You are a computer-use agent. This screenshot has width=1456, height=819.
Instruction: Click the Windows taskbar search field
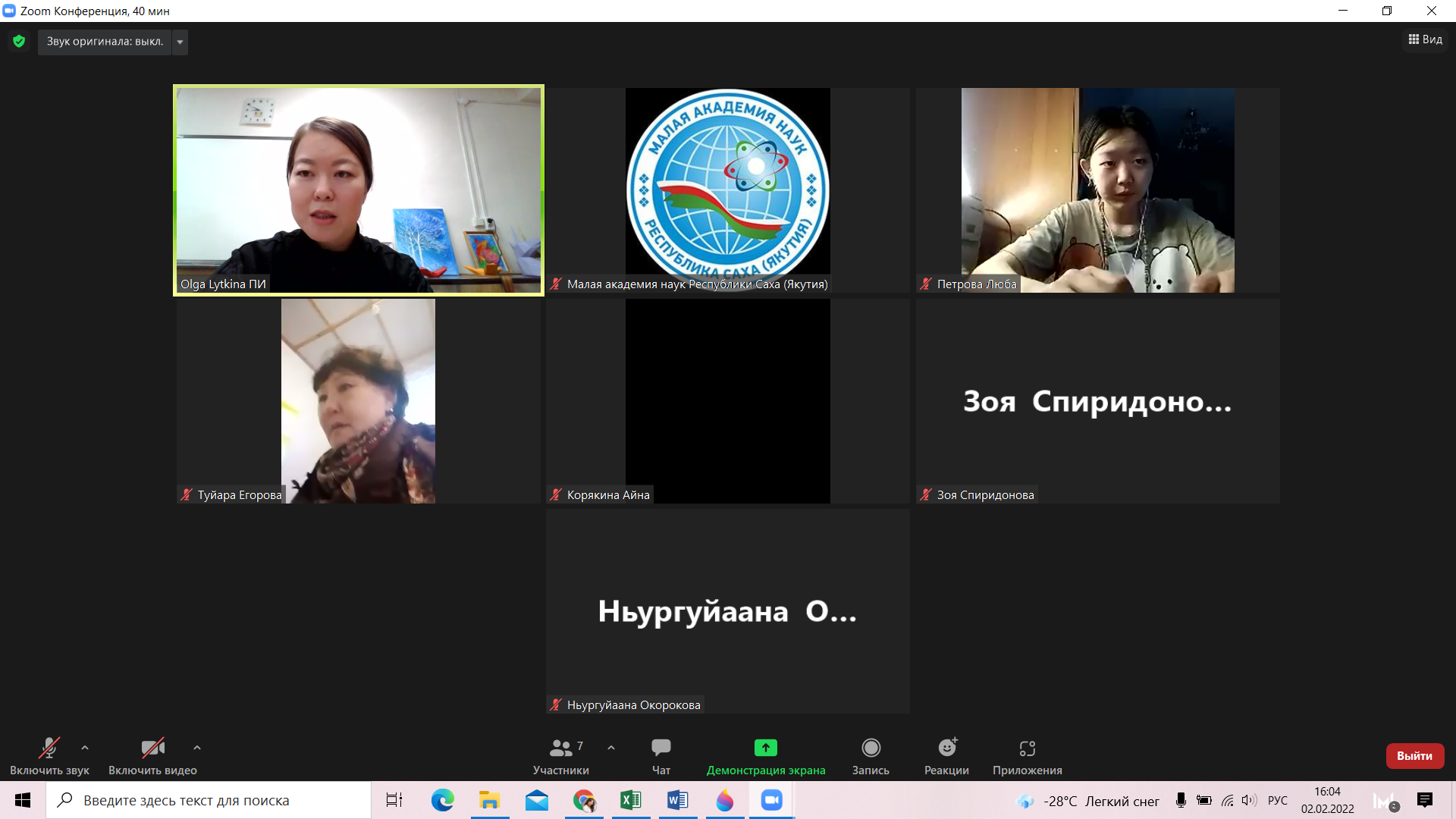point(209,800)
